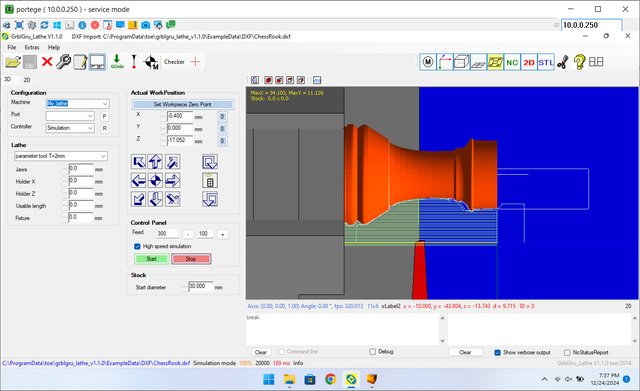Switch to the 3D tab
Viewport: 640px width, 391px height.
coord(7,80)
